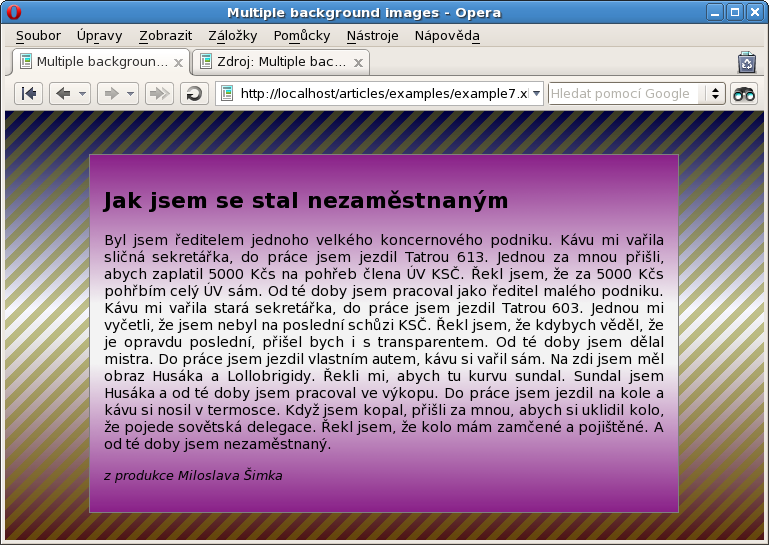Click the heading Jak jsem se stal nezaměstnaným
This screenshot has height=545, width=769.
(306, 200)
